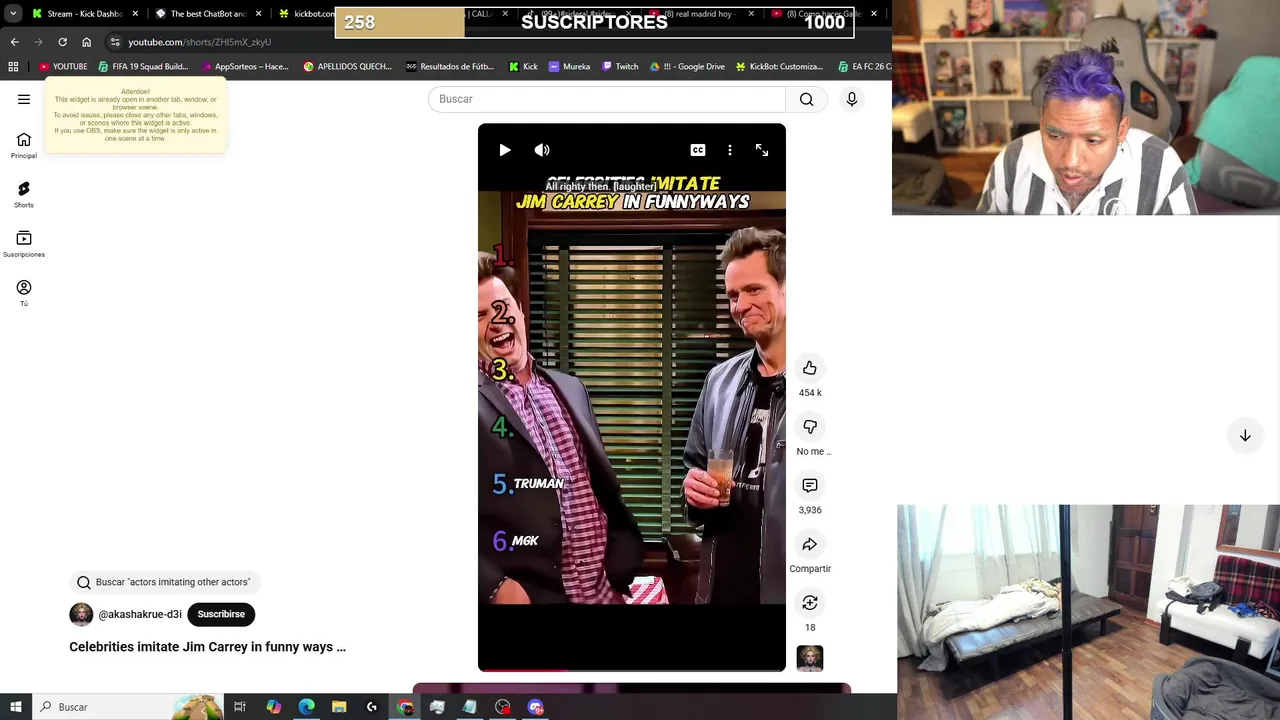Click the video progress bar
The height and width of the screenshot is (720, 1280).
coord(632,669)
